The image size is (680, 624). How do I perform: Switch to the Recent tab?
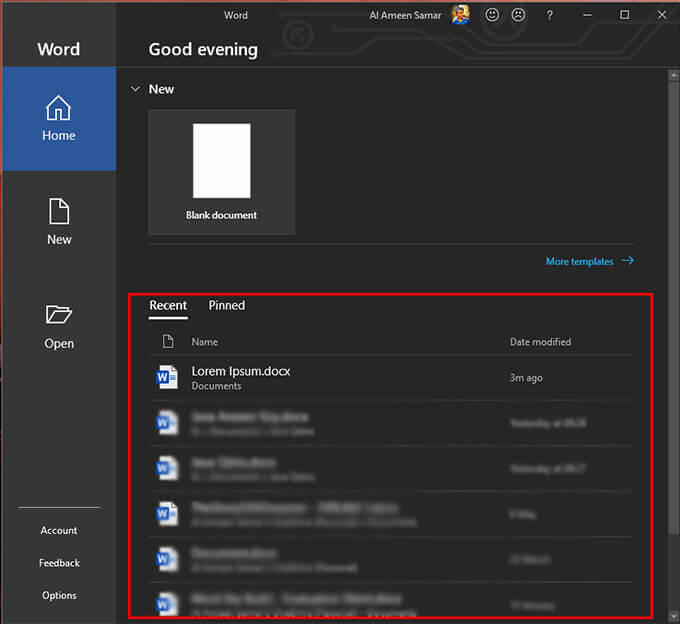click(168, 305)
